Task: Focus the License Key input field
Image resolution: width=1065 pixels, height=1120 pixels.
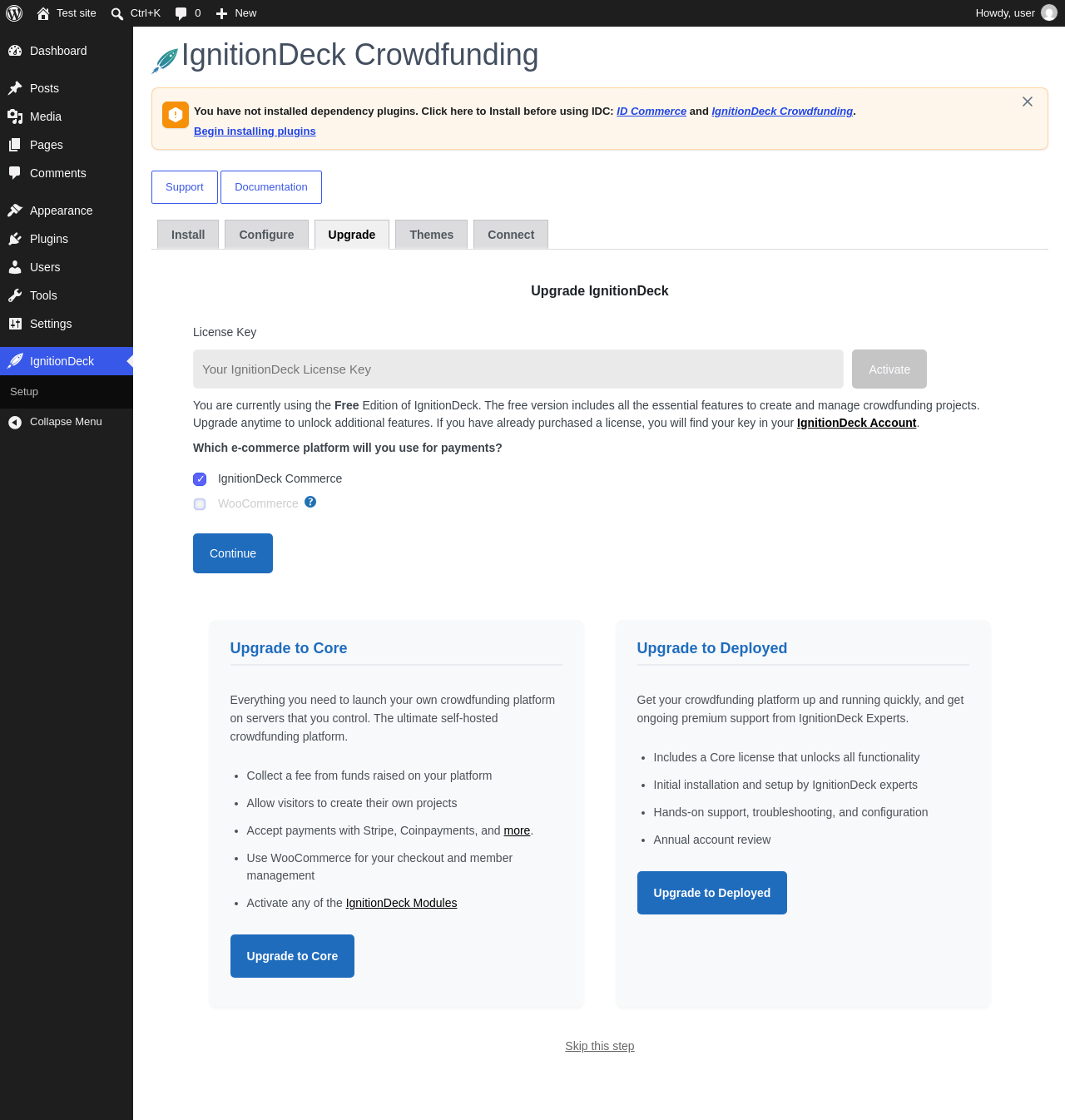Action: (x=518, y=369)
